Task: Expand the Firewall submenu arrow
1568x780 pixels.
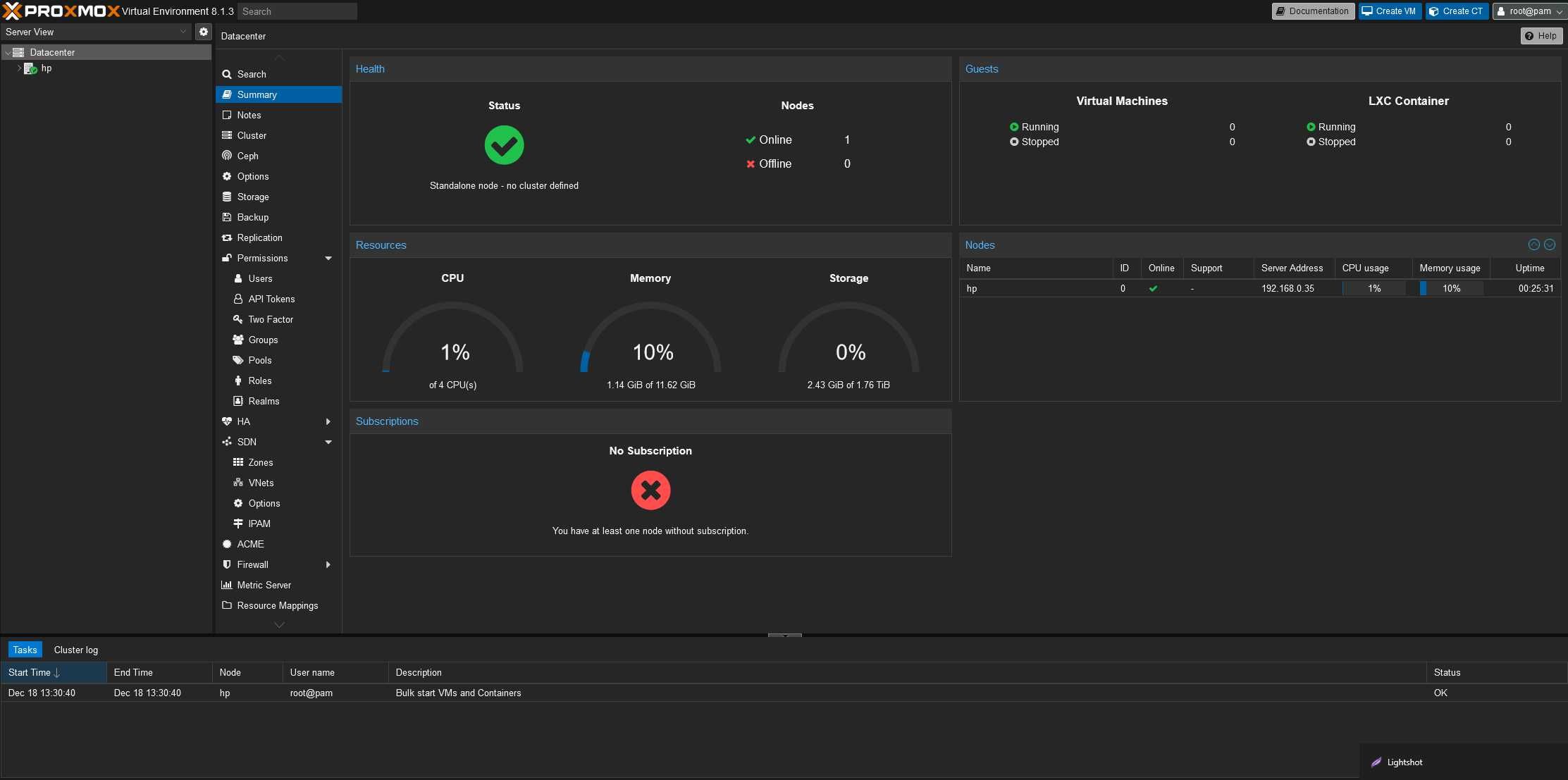Action: pyautogui.click(x=328, y=564)
